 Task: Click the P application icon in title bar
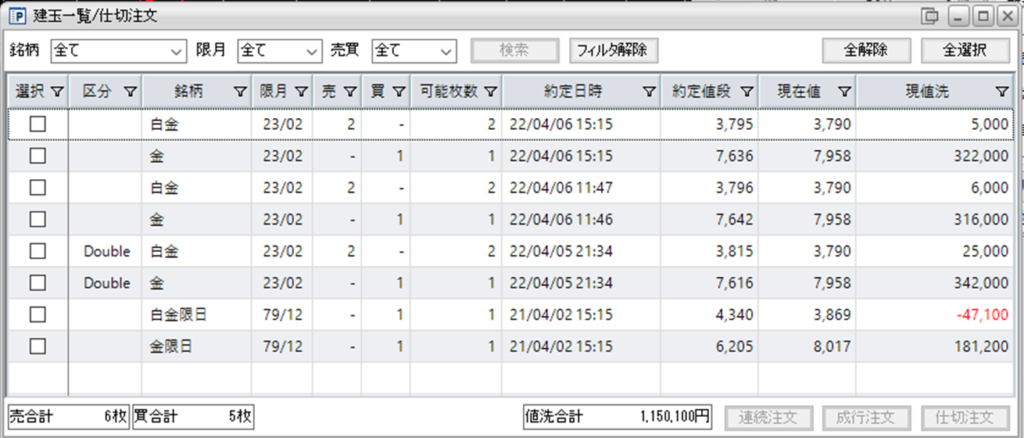coord(19,16)
